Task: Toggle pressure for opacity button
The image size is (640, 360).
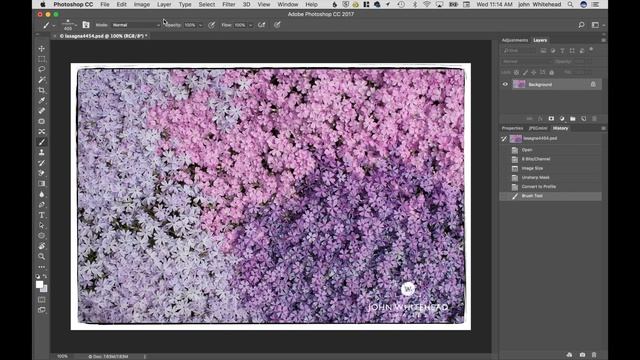Action: tap(211, 25)
